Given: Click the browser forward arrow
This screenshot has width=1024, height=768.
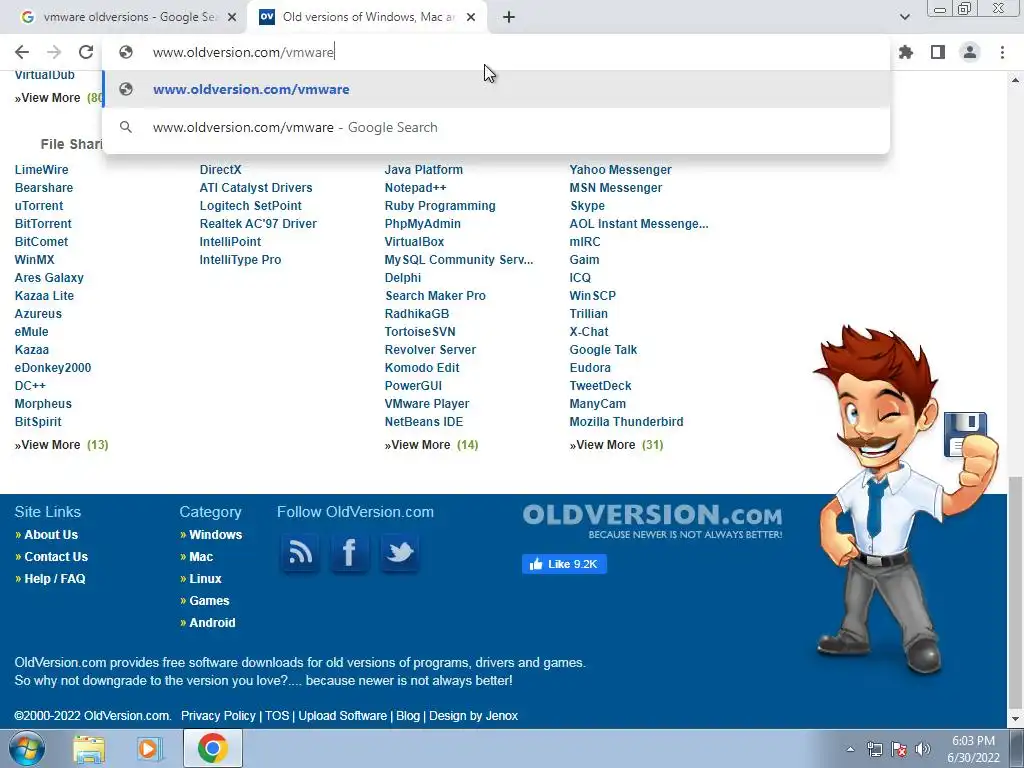Looking at the screenshot, I should coord(54,52).
